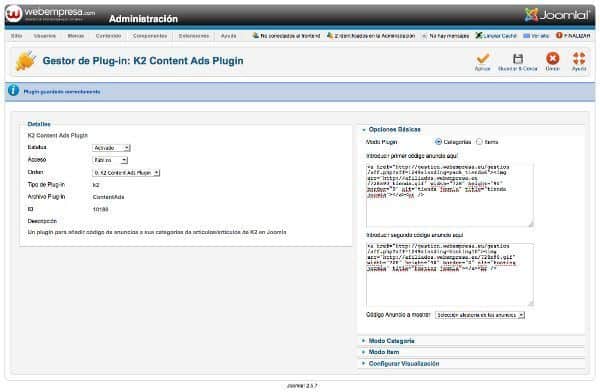This screenshot has height=392, width=600.
Task: Click the FINALIZAR logout icon
Action: point(559,35)
